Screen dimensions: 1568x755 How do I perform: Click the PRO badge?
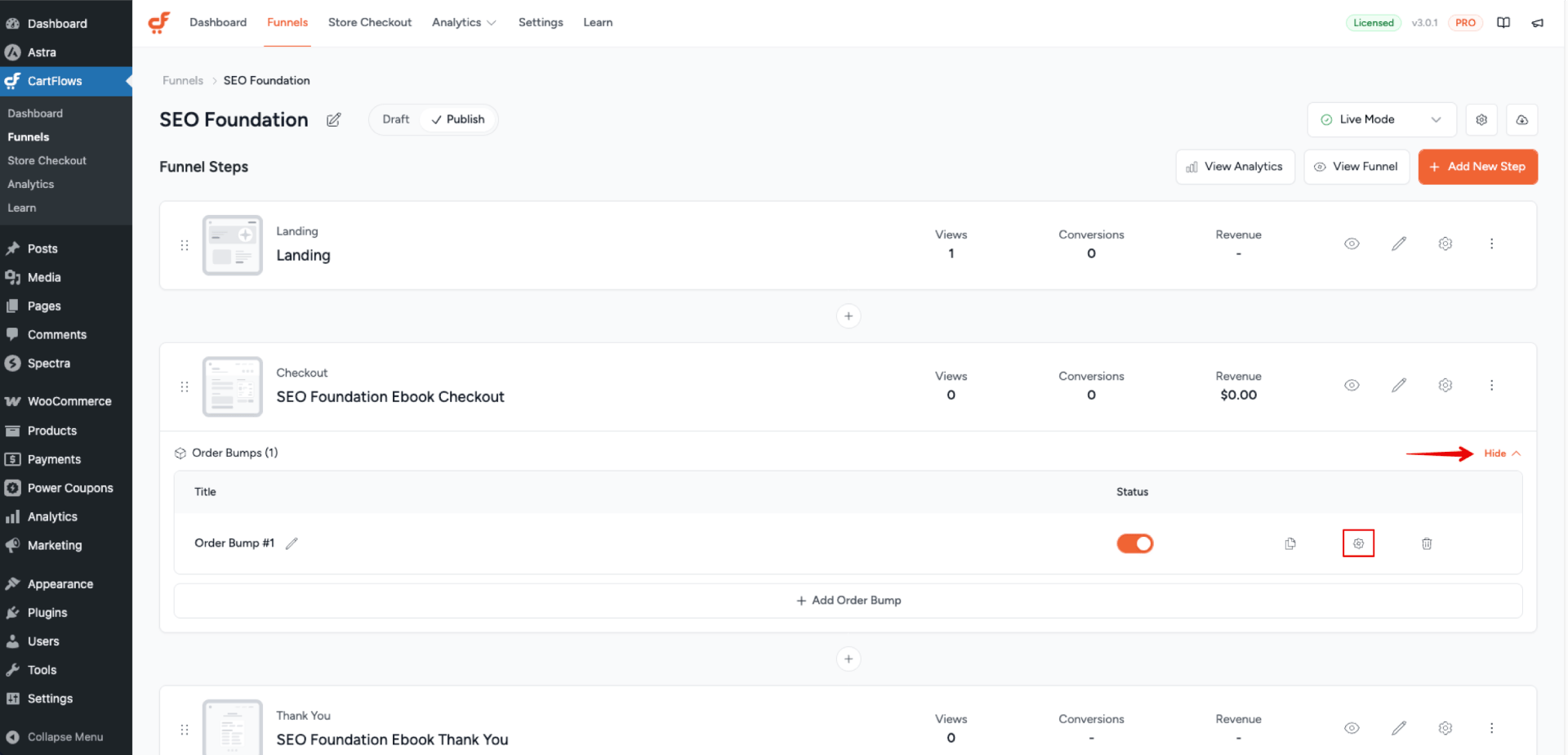[1465, 23]
